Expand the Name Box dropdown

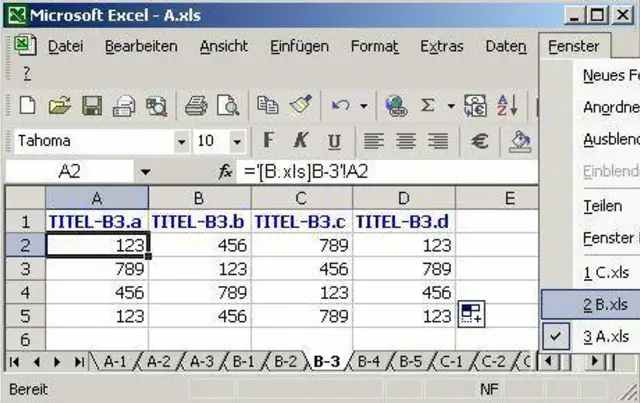point(145,171)
